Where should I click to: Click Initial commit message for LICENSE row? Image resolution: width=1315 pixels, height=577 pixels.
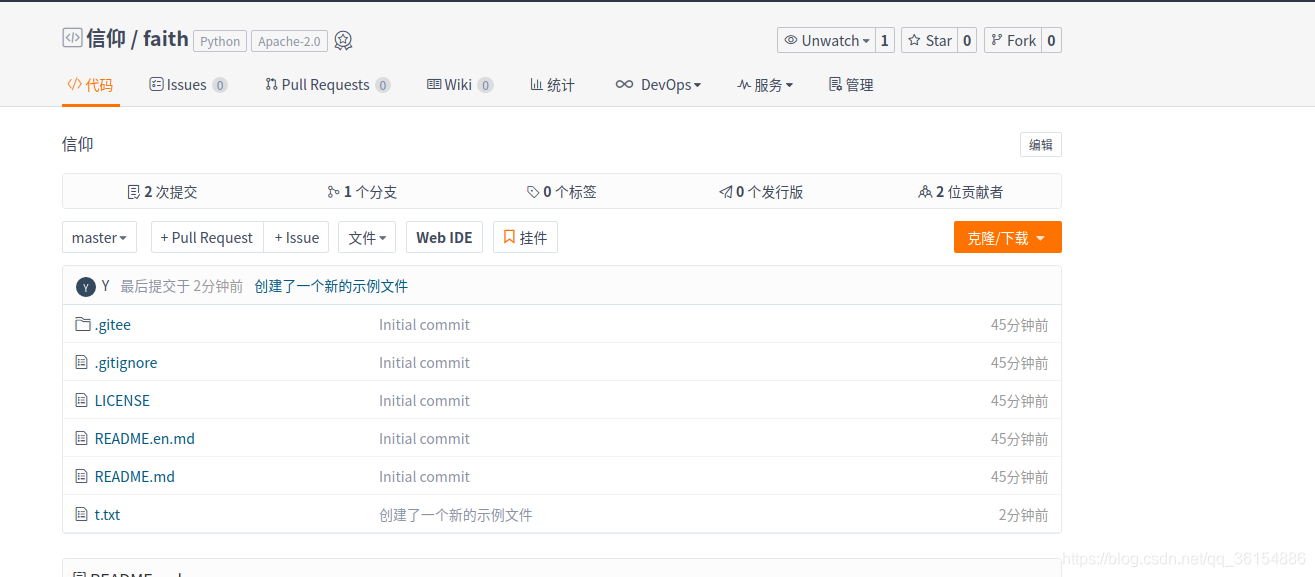click(x=424, y=400)
